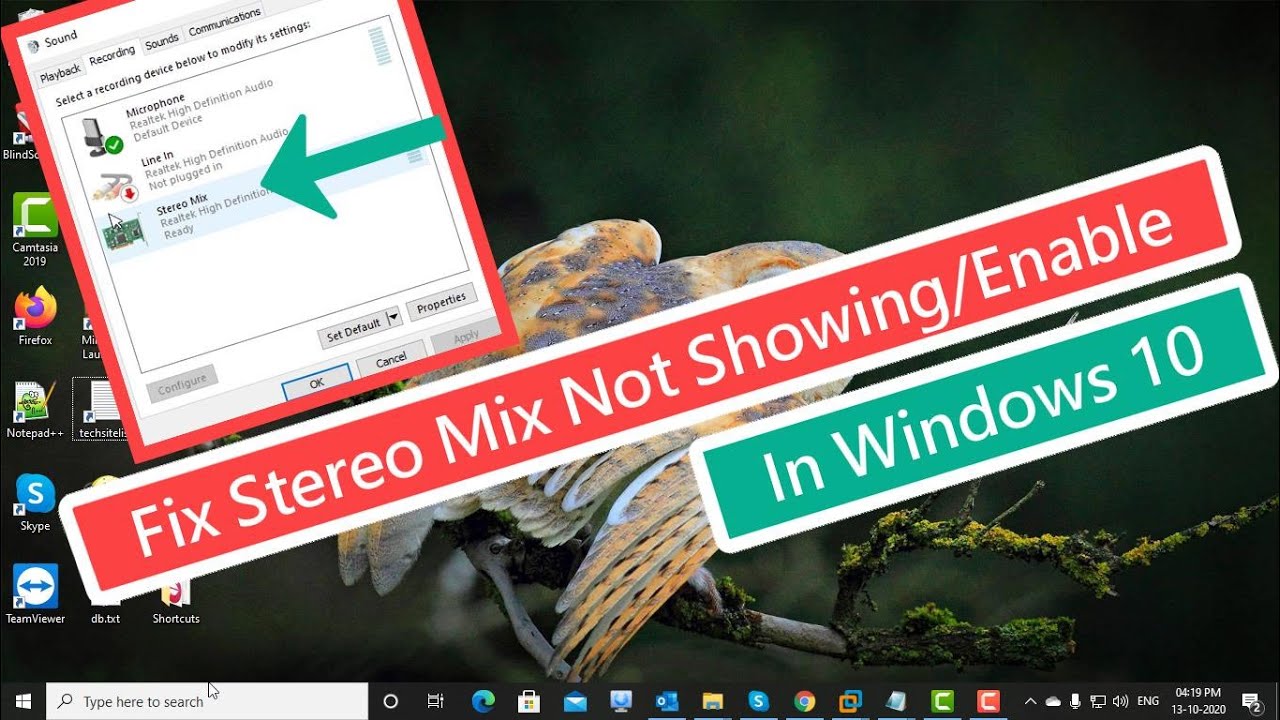
Task: Open Task View from the taskbar
Action: 435,701
